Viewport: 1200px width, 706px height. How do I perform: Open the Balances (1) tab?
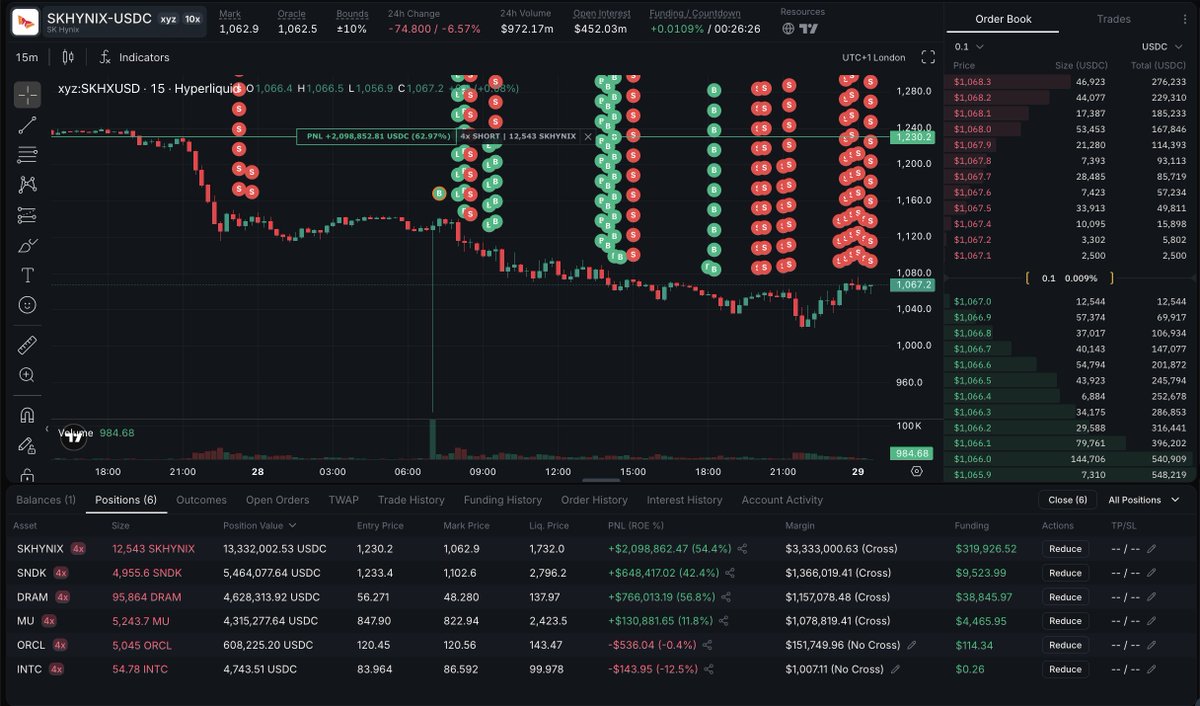coord(46,500)
